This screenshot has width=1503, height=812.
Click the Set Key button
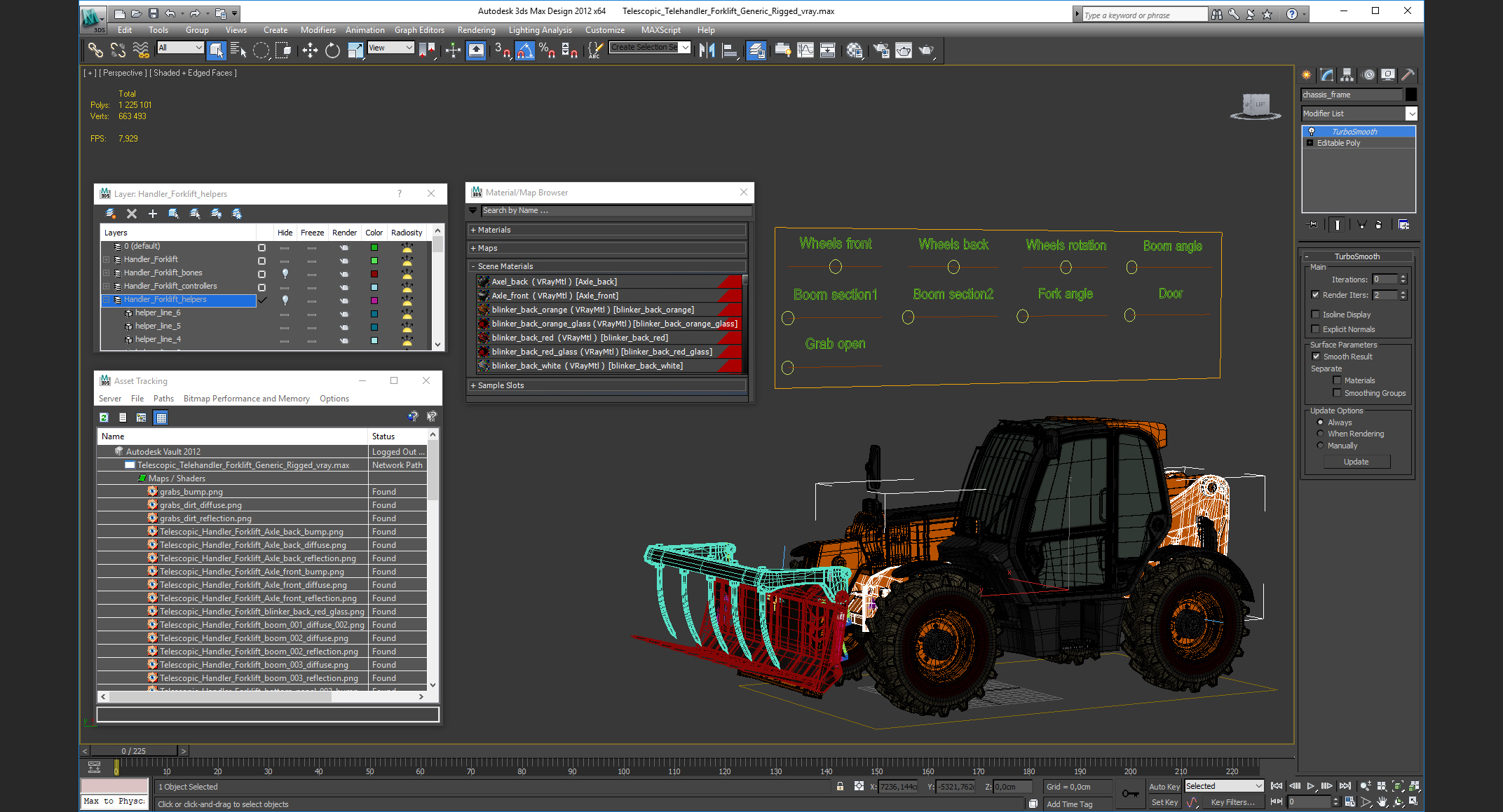(1164, 803)
